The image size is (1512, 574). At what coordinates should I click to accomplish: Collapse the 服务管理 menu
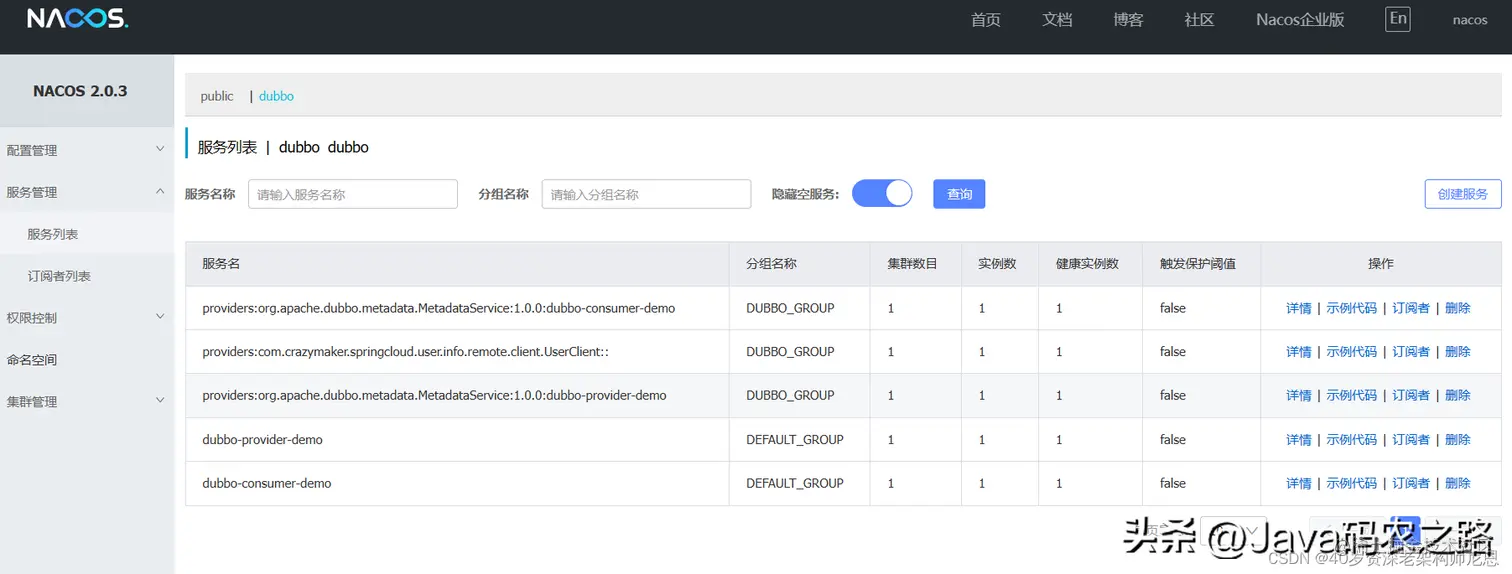coord(87,192)
